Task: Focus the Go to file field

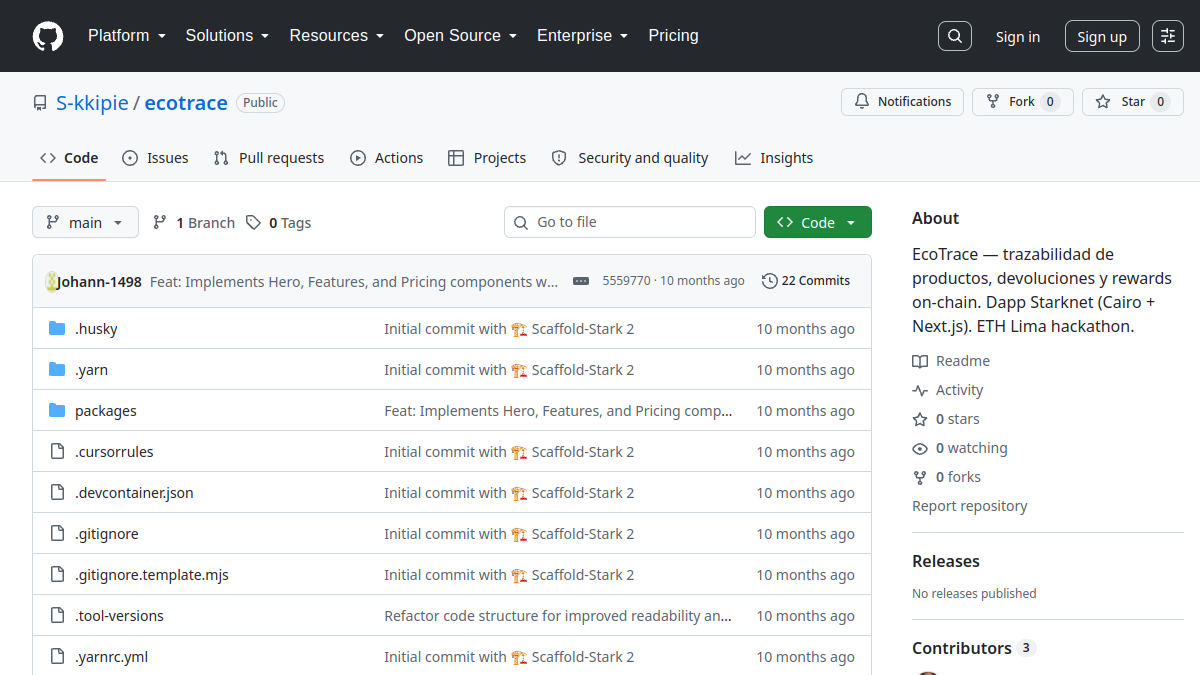Action: pos(630,222)
